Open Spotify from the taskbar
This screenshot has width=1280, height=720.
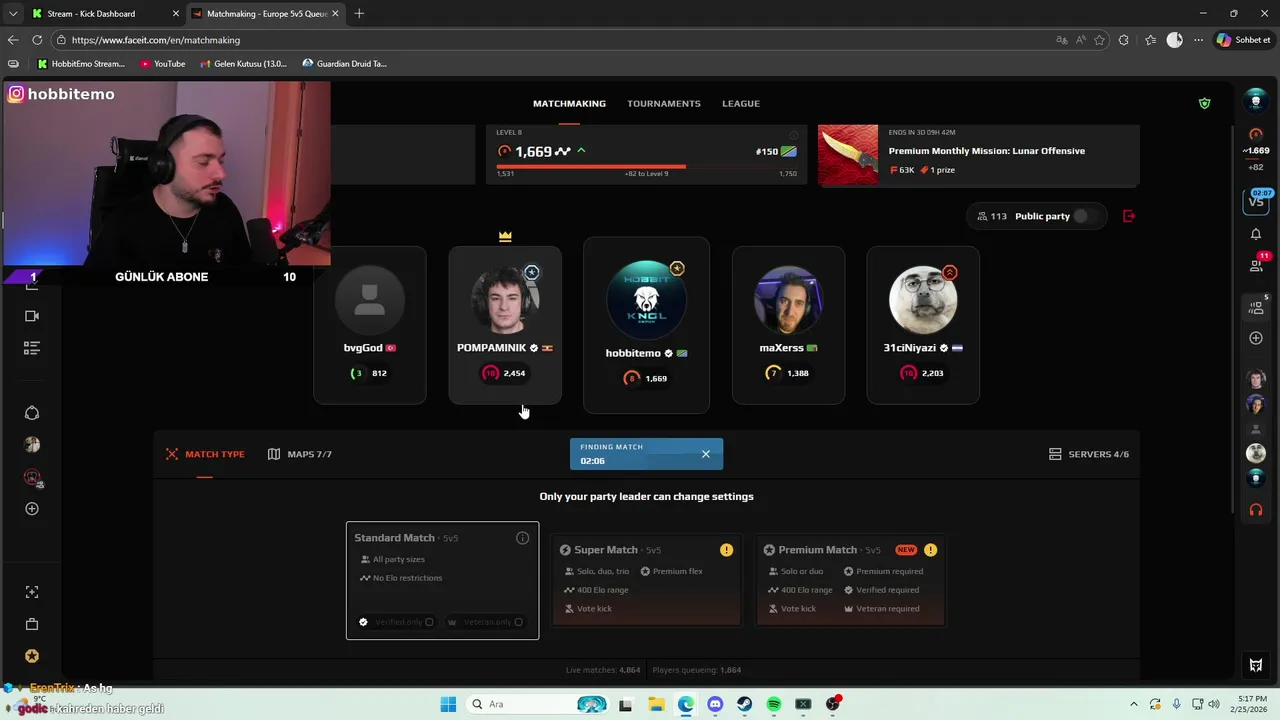pos(774,704)
